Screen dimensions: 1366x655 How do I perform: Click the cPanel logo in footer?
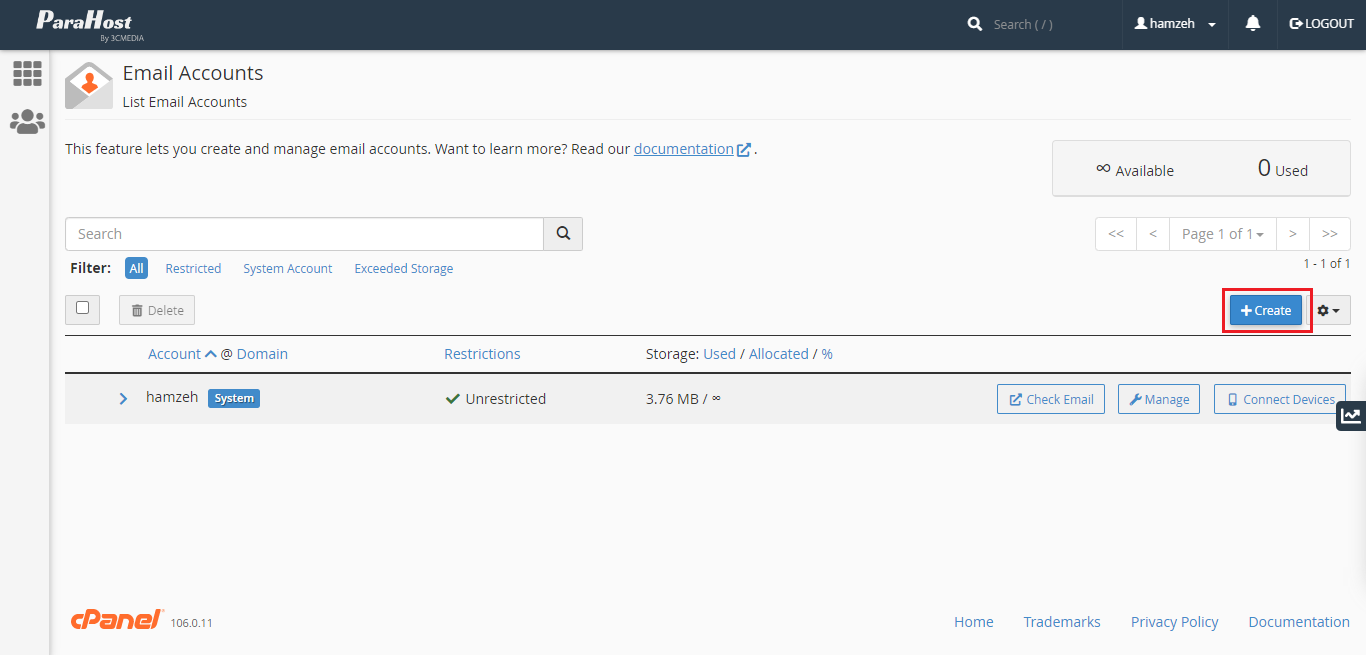[117, 620]
